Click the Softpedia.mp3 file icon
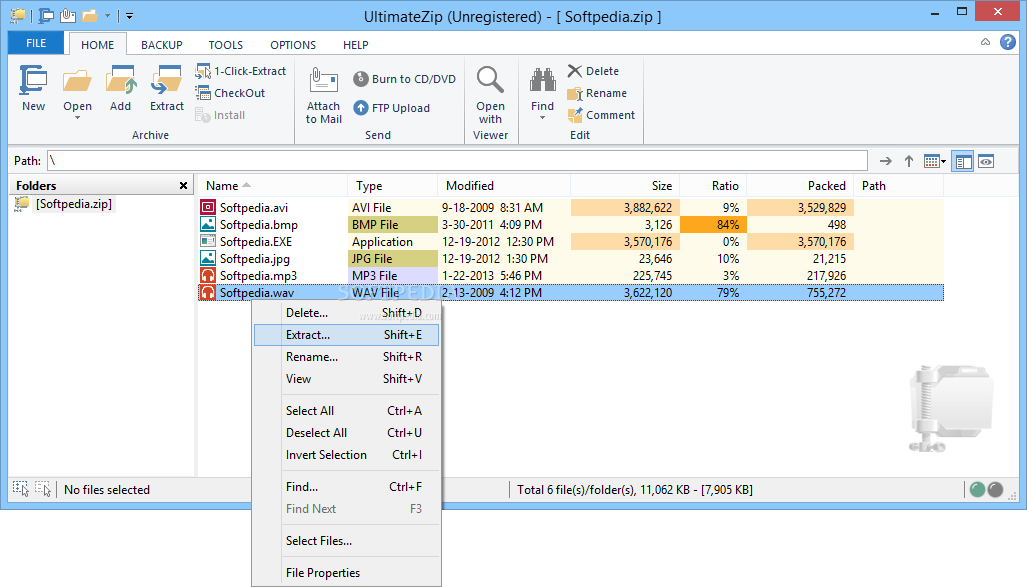The height and width of the screenshot is (587, 1027). coord(208,276)
